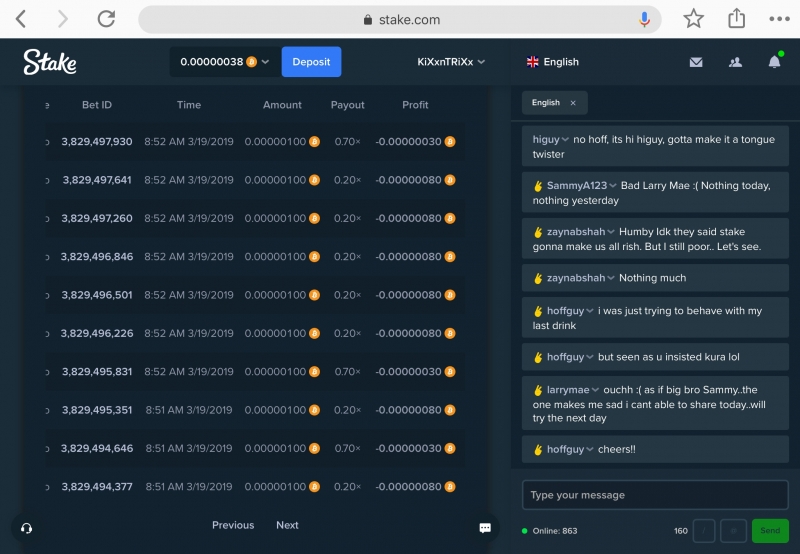Open live support headset icon
800x554 pixels.
[x=27, y=528]
